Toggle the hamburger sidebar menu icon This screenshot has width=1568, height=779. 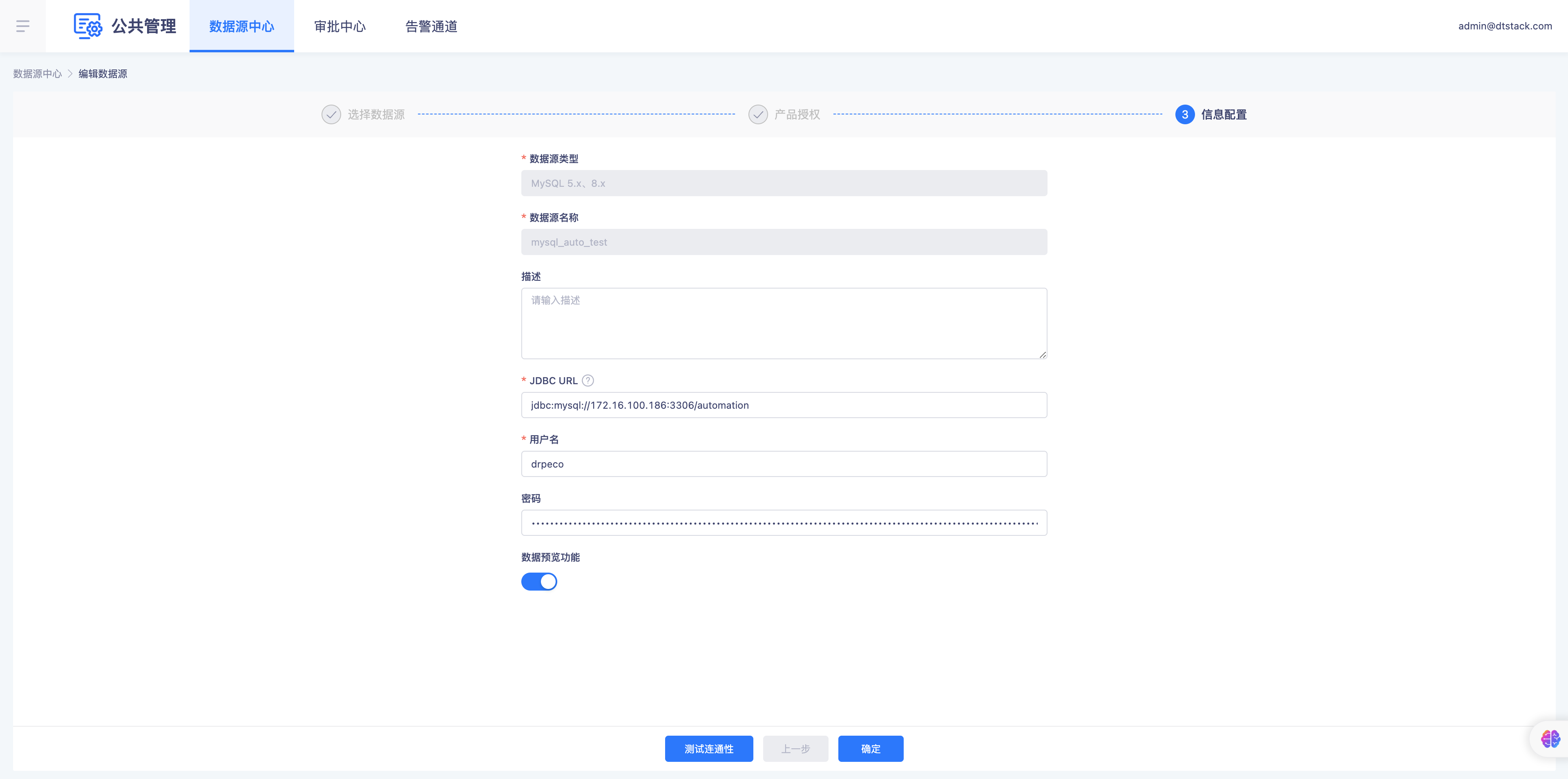pyautogui.click(x=22, y=26)
